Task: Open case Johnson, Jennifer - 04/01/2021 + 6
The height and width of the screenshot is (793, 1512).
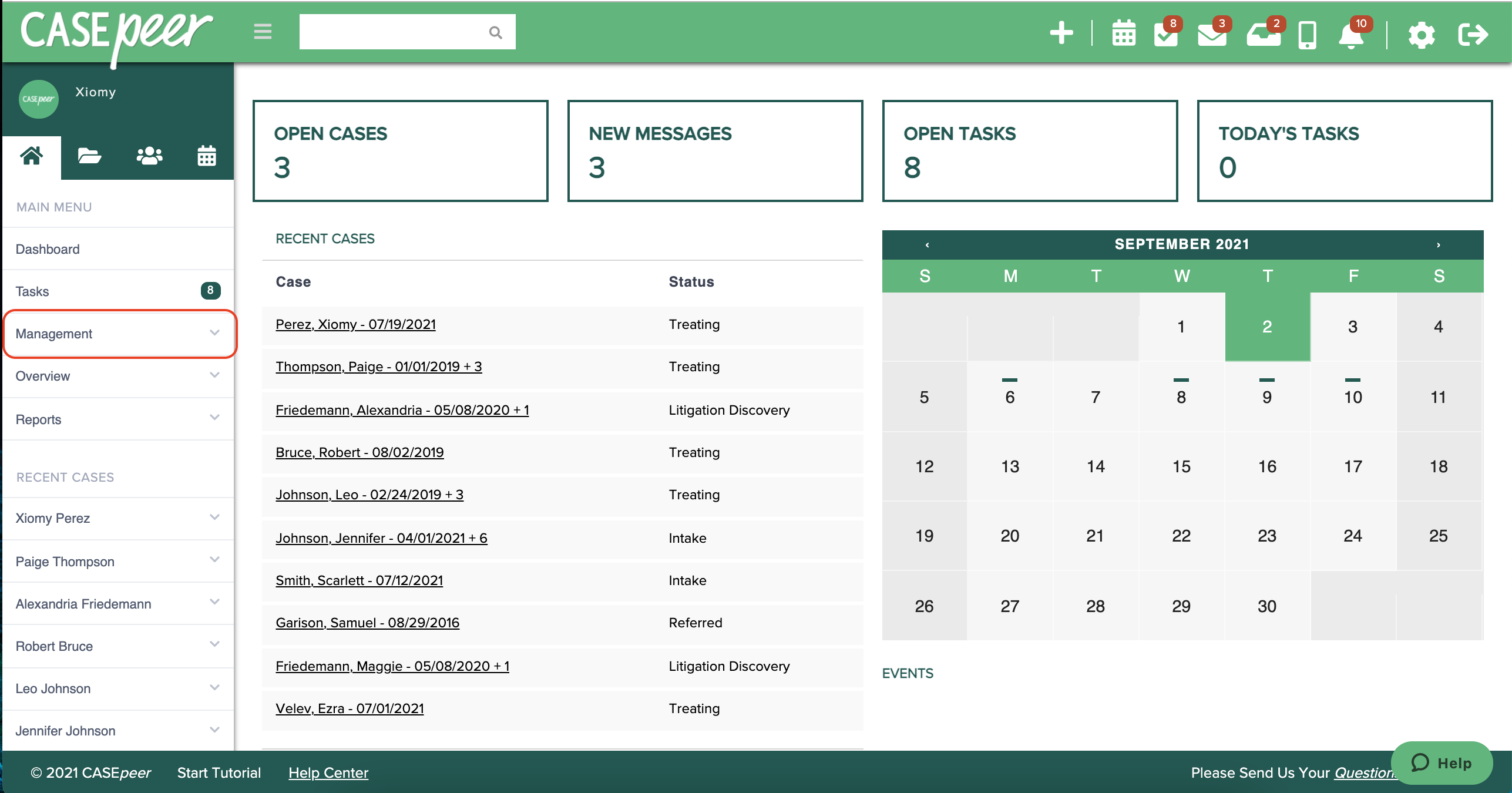Action: pos(382,538)
